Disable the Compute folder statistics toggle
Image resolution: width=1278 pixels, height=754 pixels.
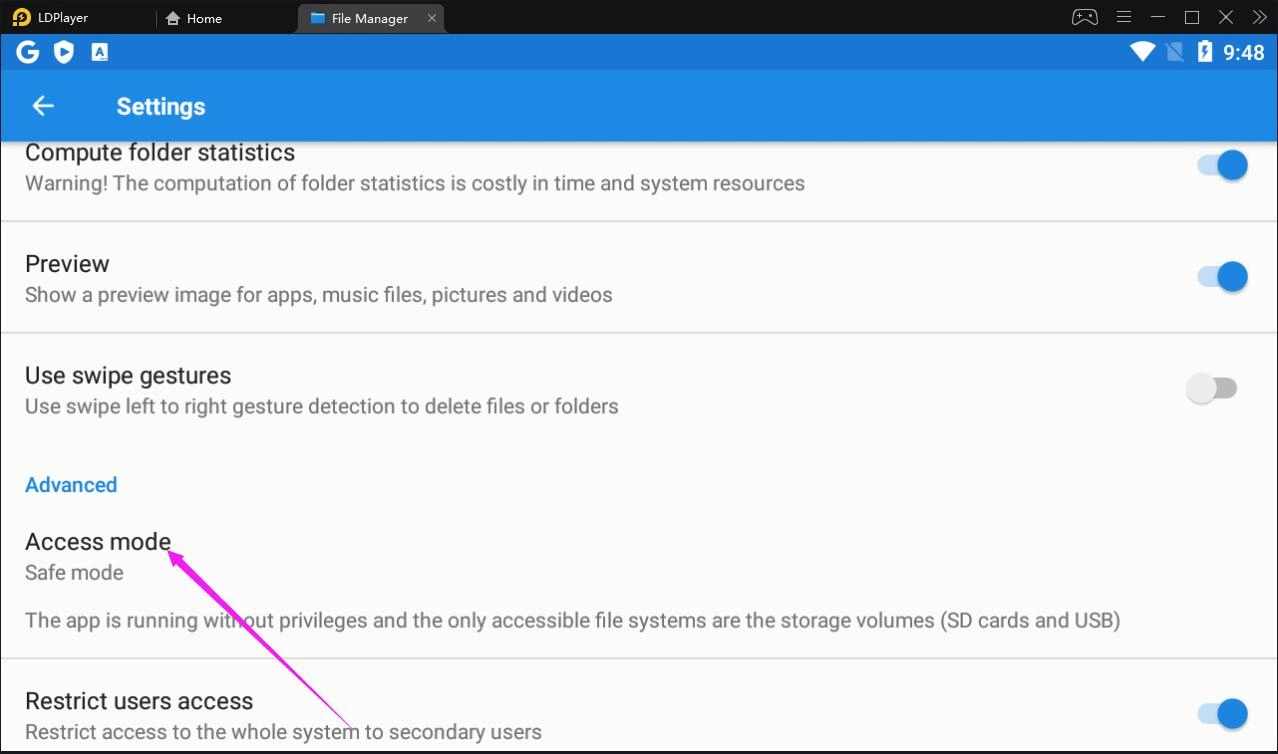coord(1222,165)
